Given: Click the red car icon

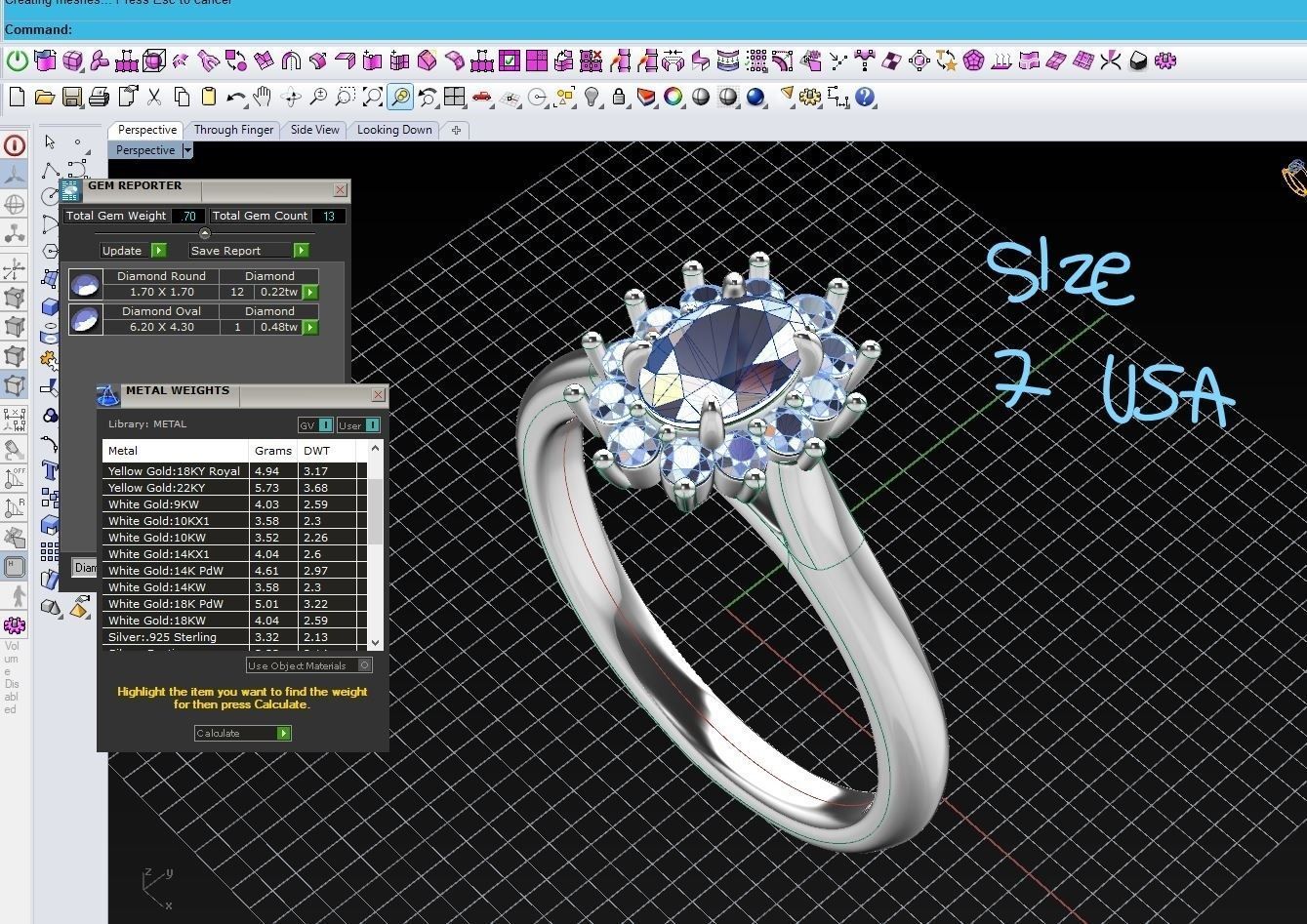Looking at the screenshot, I should (481, 97).
